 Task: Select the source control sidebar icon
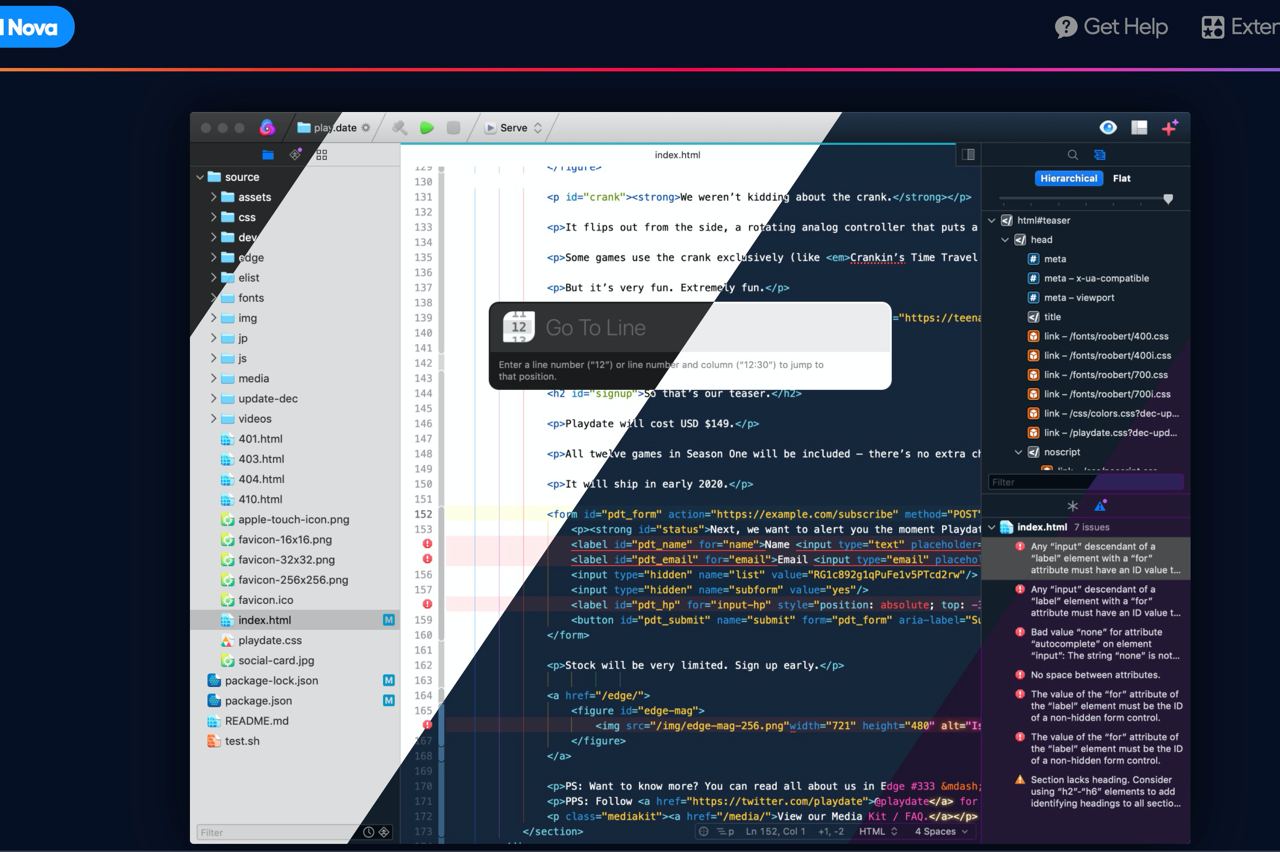(x=295, y=155)
